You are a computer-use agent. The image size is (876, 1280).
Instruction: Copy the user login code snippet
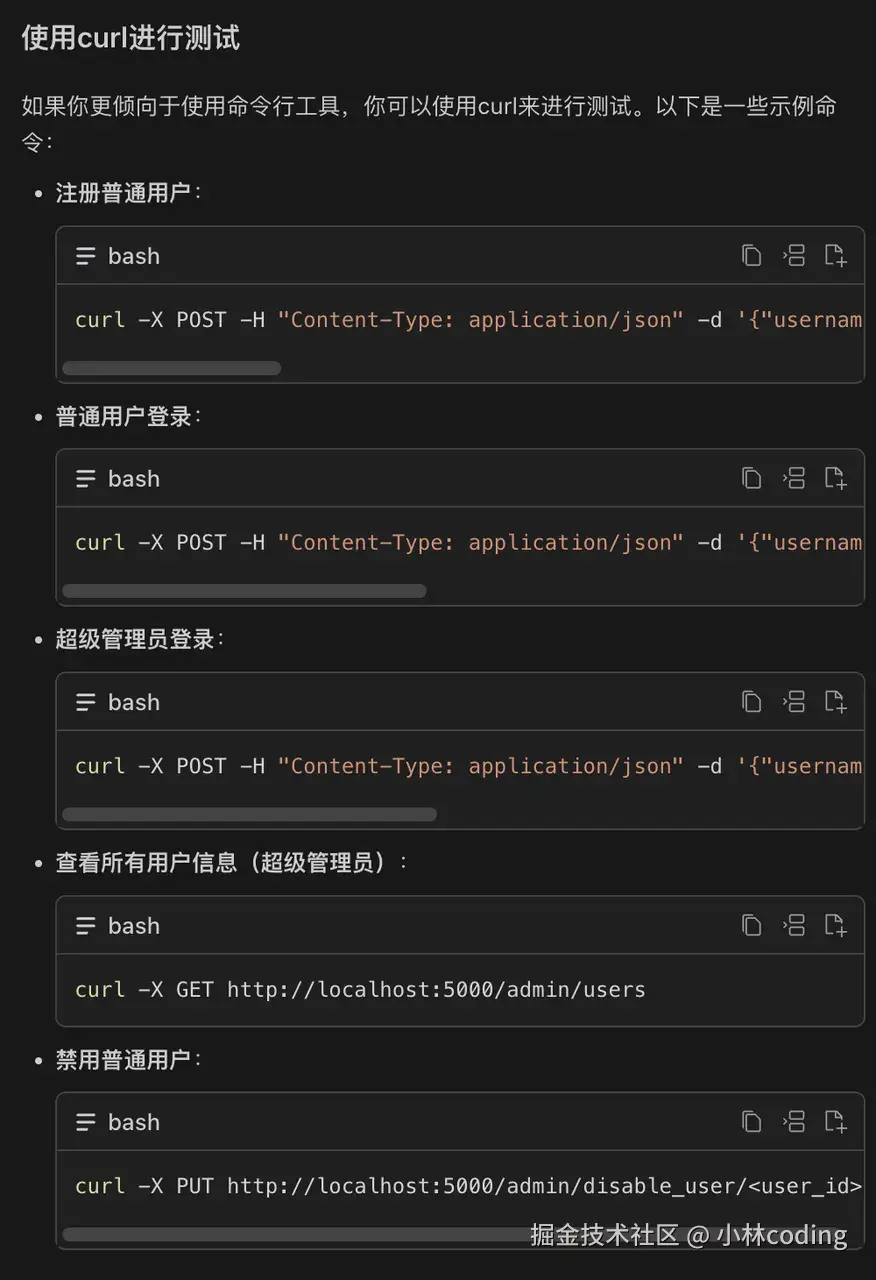[x=752, y=478]
